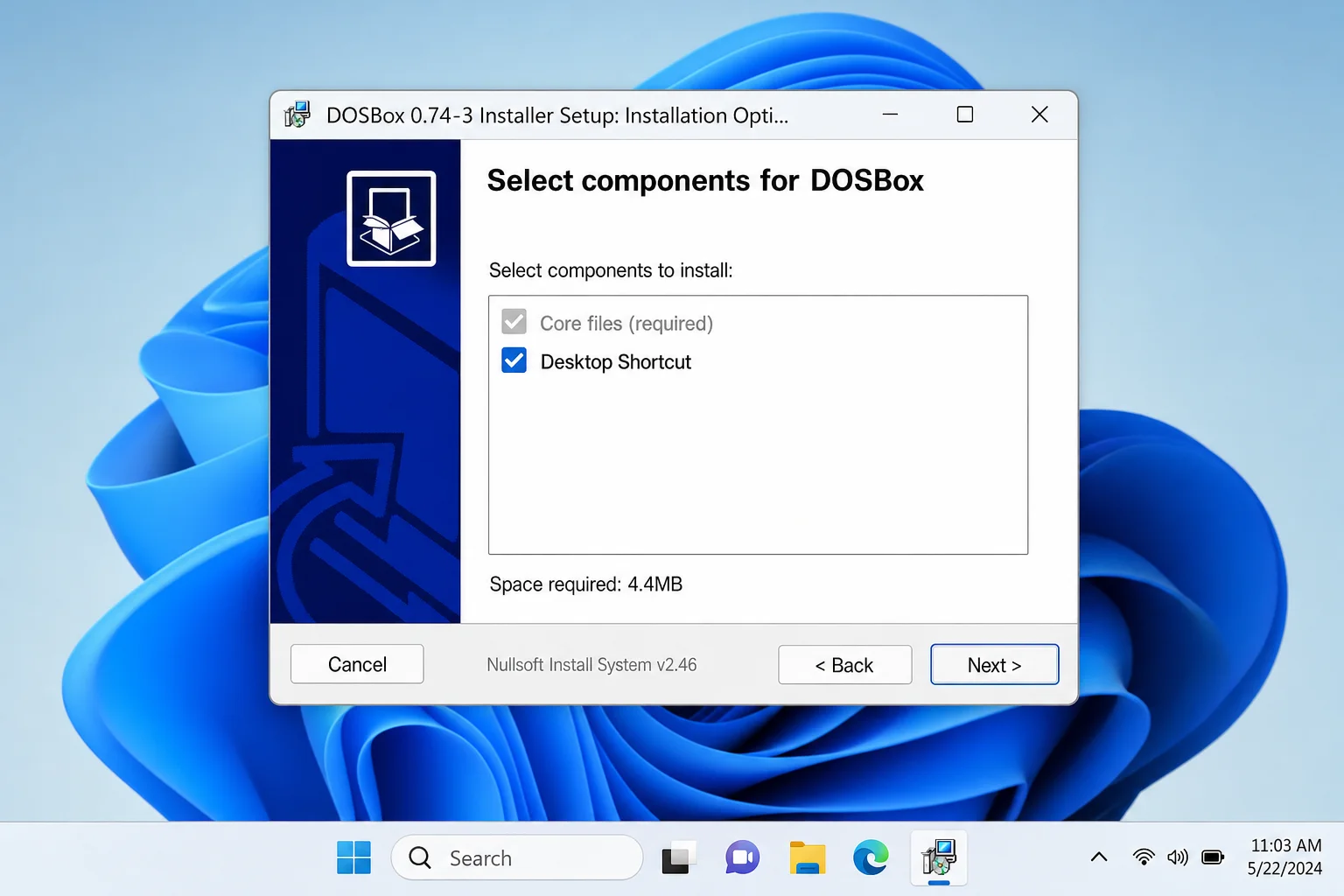Viewport: 1344px width, 896px height.
Task: Click the DOSBox installer title bar icon
Action: tap(297, 115)
